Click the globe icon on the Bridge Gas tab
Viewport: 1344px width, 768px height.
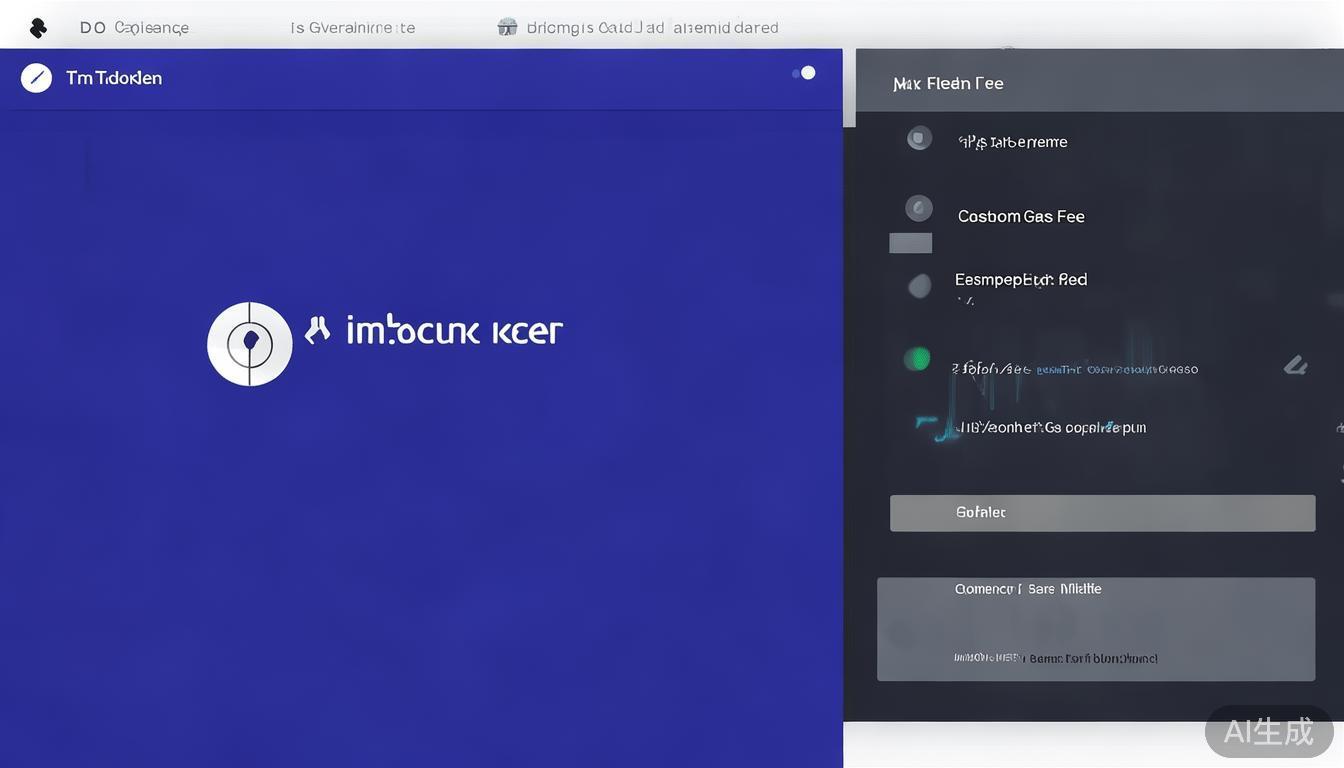click(508, 27)
